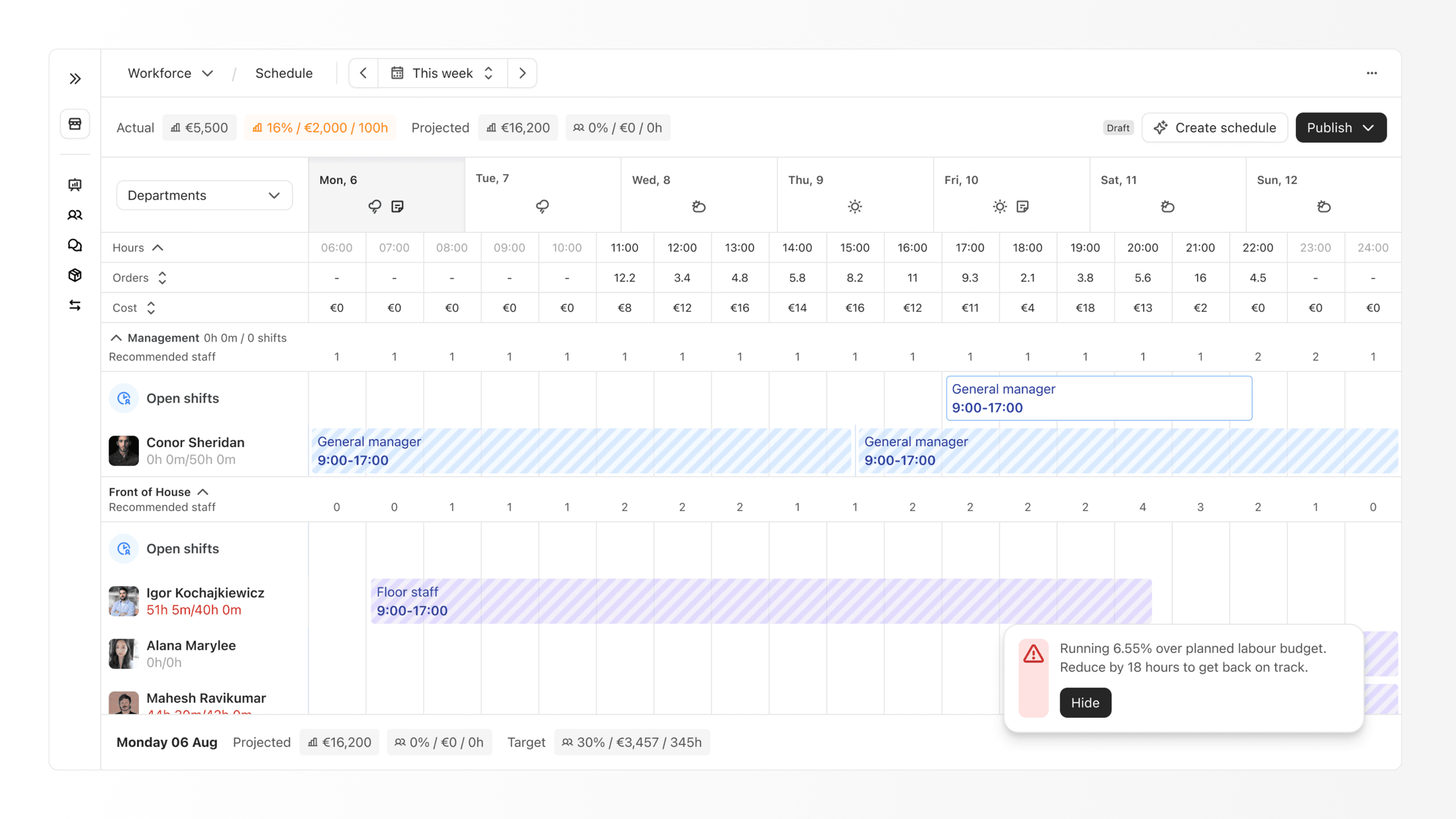Click top 0% / €0 / 0h chip
The image size is (1456, 819).
[618, 128]
